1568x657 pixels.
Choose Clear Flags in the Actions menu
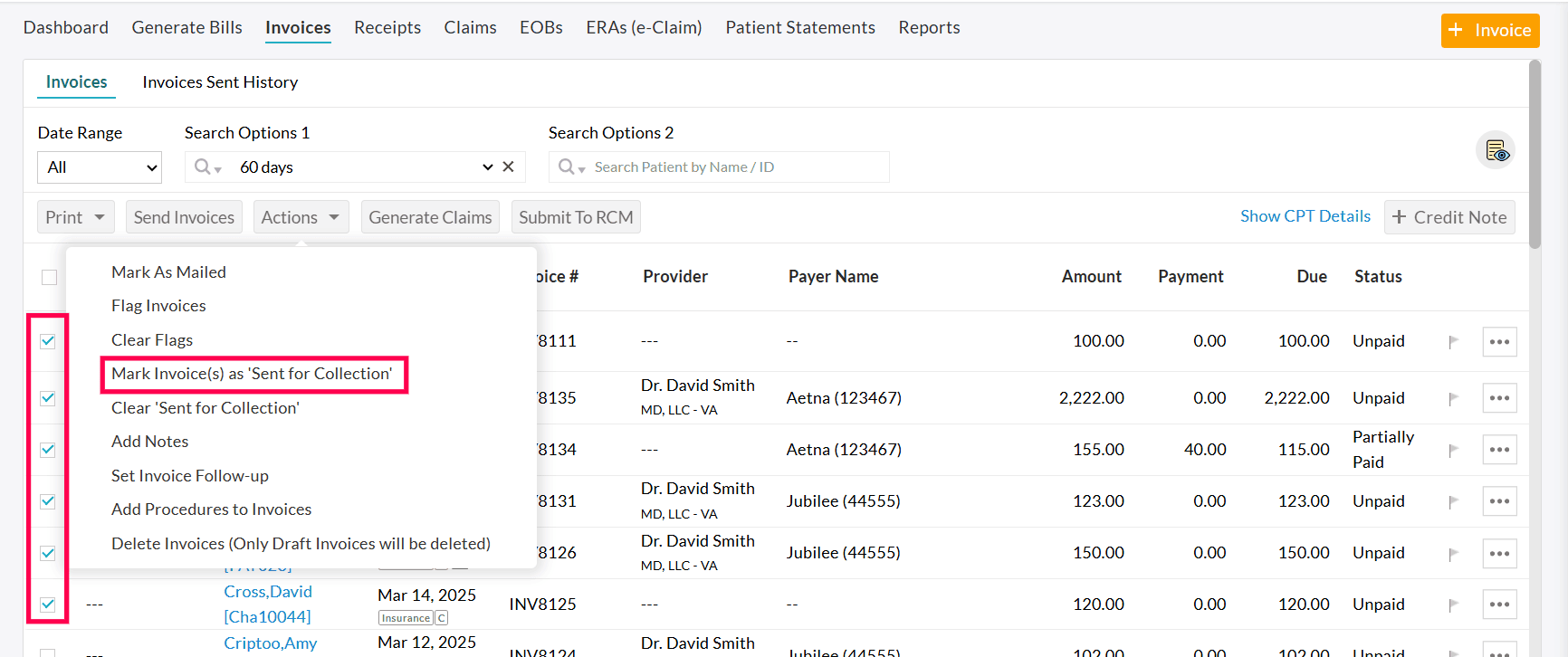(152, 340)
